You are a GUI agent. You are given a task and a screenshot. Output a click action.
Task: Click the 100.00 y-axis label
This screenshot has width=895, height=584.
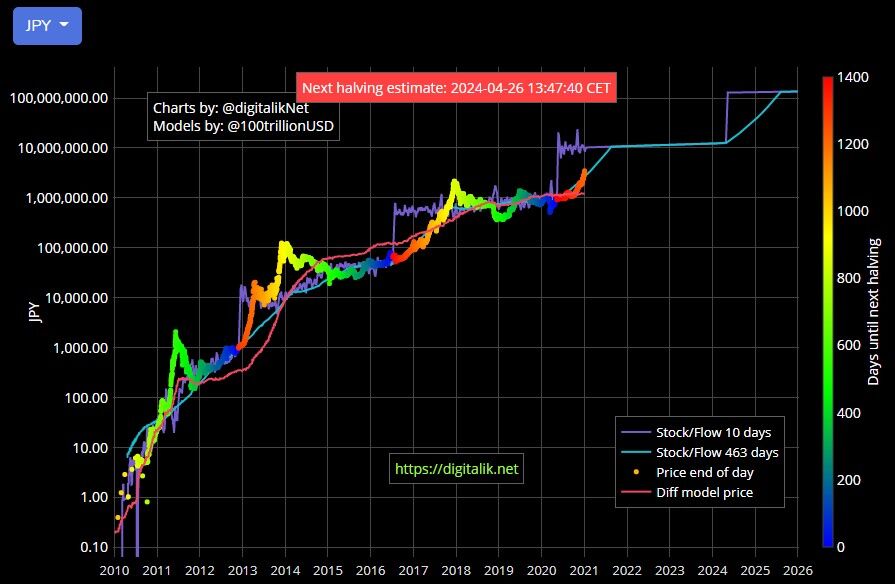[86, 398]
